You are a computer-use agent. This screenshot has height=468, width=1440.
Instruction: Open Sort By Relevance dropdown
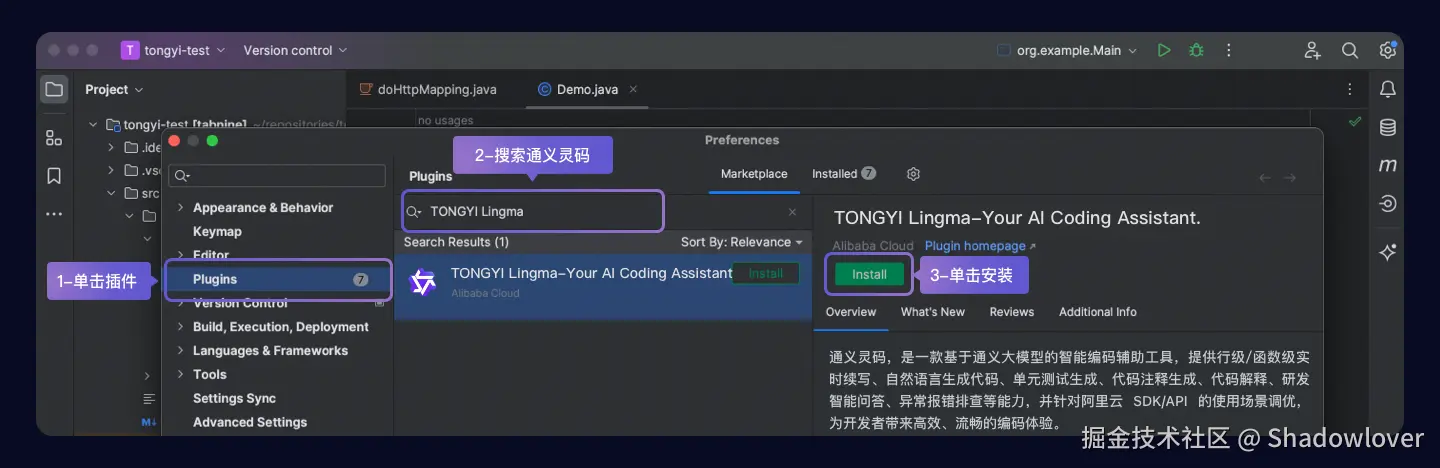[x=742, y=242]
